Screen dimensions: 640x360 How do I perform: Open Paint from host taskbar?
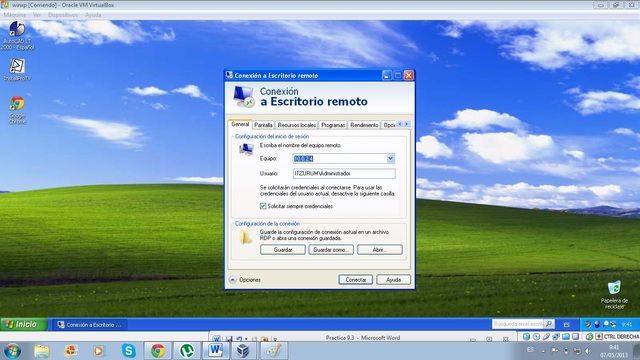click(x=273, y=351)
